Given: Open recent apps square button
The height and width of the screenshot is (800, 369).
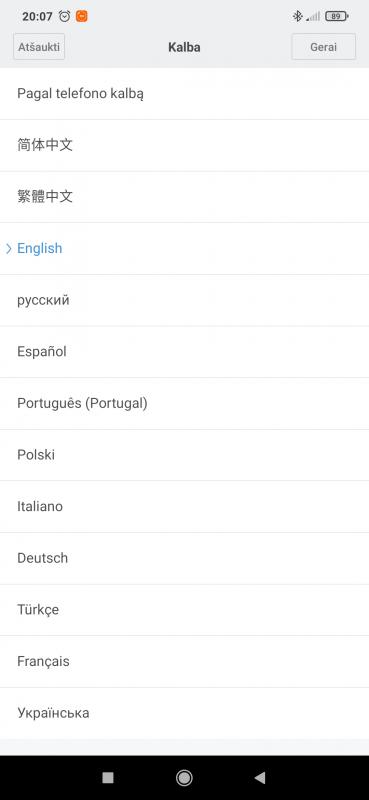Looking at the screenshot, I should 108,778.
